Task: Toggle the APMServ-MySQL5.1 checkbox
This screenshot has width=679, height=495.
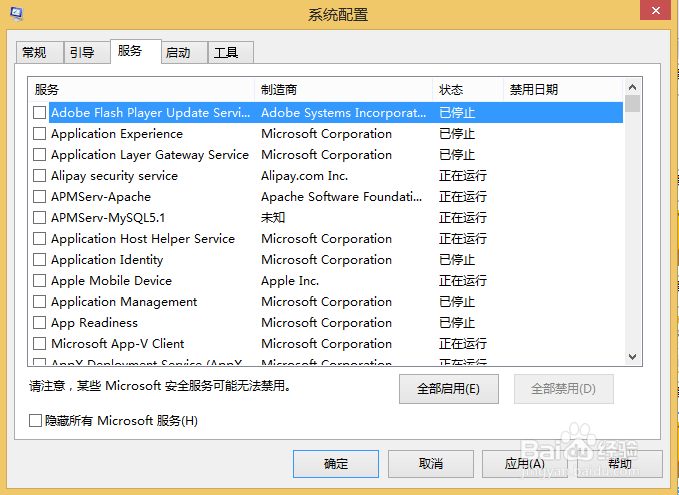Action: click(39, 218)
